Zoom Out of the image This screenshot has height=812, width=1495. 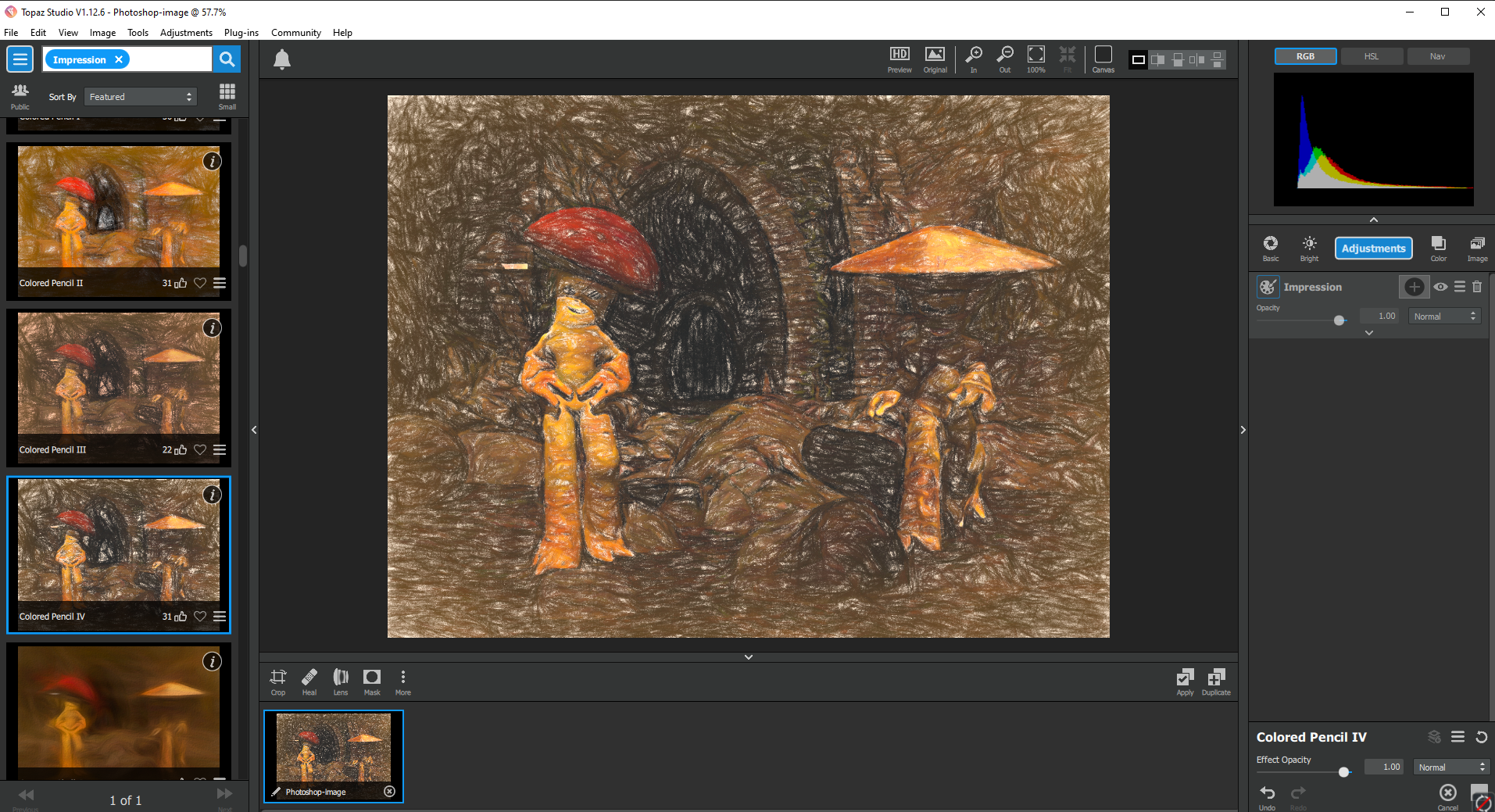pyautogui.click(x=1005, y=59)
